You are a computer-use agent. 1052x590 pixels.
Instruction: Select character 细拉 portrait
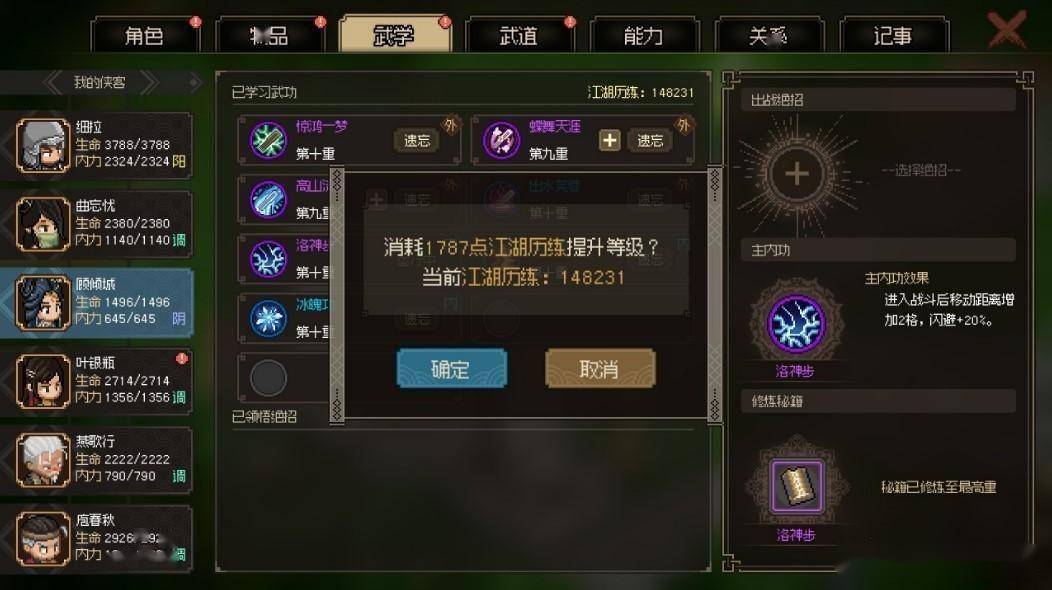43,146
